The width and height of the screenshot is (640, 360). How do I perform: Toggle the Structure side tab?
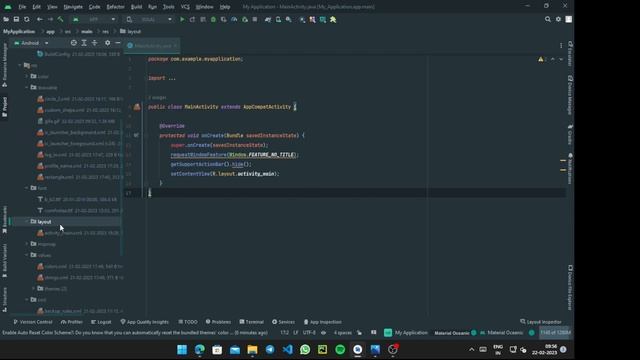(x=4, y=300)
